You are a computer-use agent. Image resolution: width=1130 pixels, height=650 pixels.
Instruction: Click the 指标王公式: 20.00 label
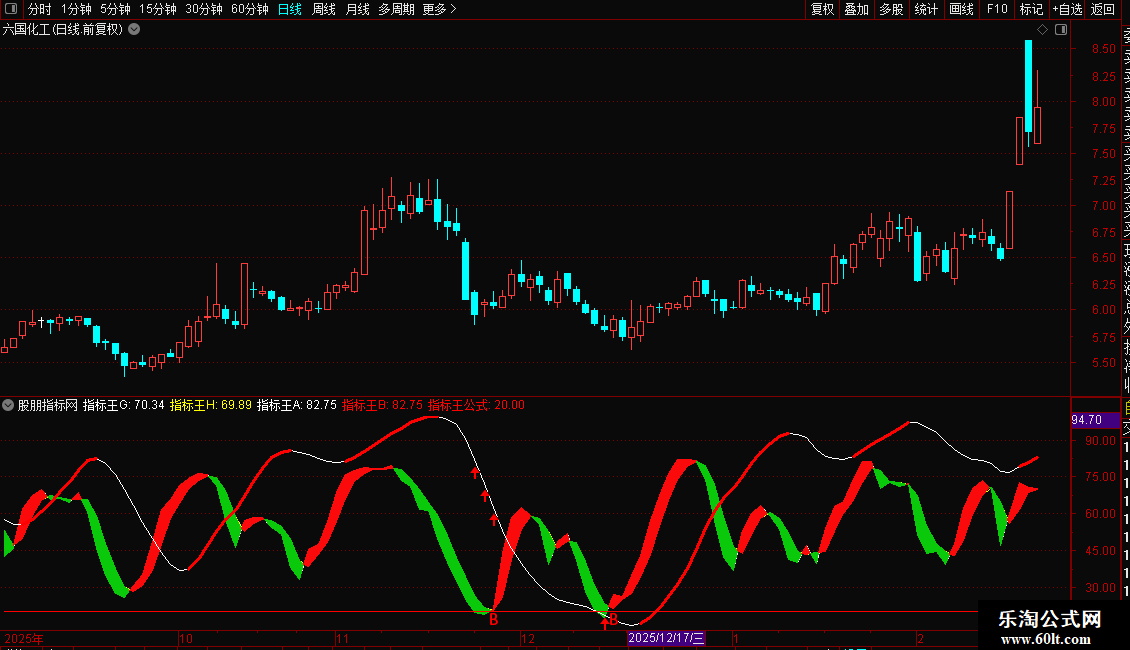point(476,405)
